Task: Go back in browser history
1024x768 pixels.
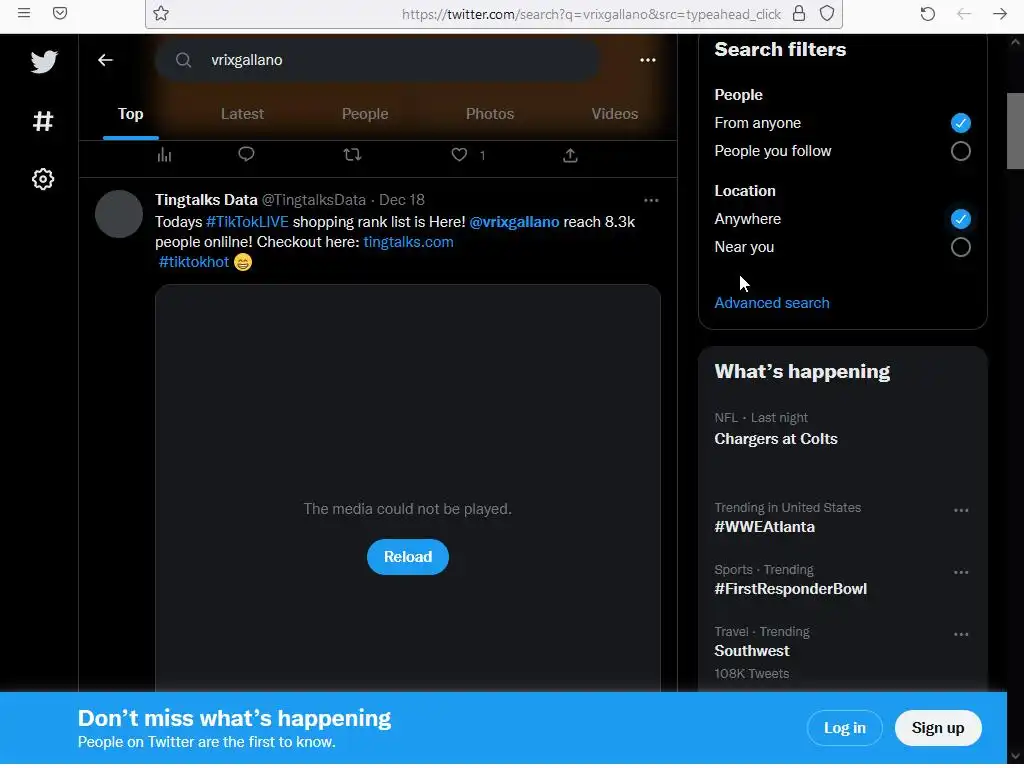Action: (x=964, y=14)
